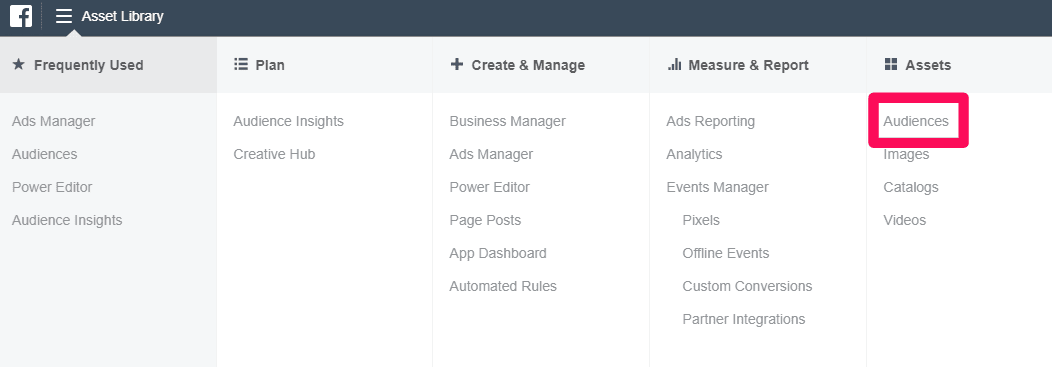Open Creative Hub link
This screenshot has width=1052, height=367.
(x=274, y=154)
